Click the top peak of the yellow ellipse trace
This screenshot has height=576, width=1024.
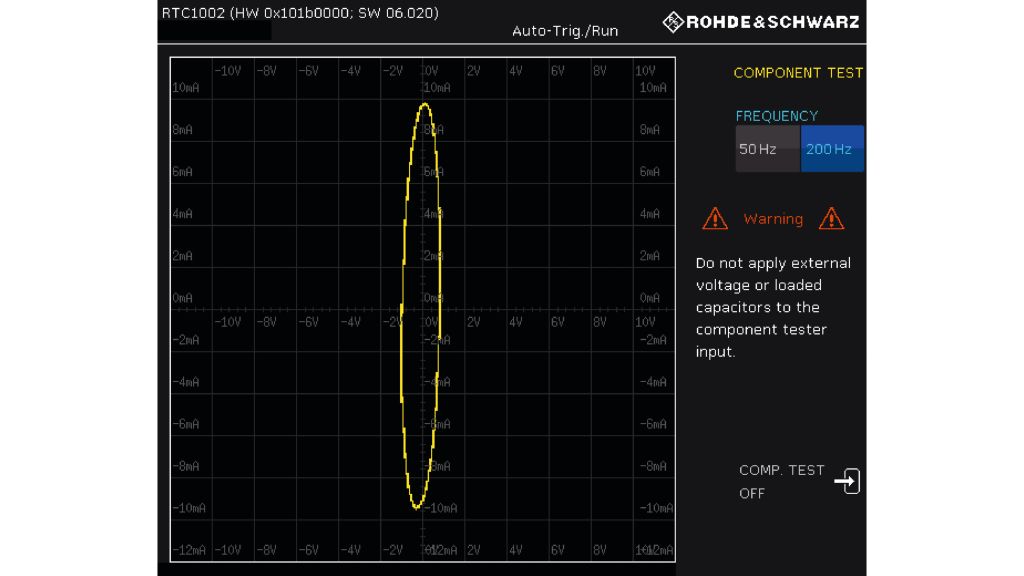pyautogui.click(x=425, y=104)
